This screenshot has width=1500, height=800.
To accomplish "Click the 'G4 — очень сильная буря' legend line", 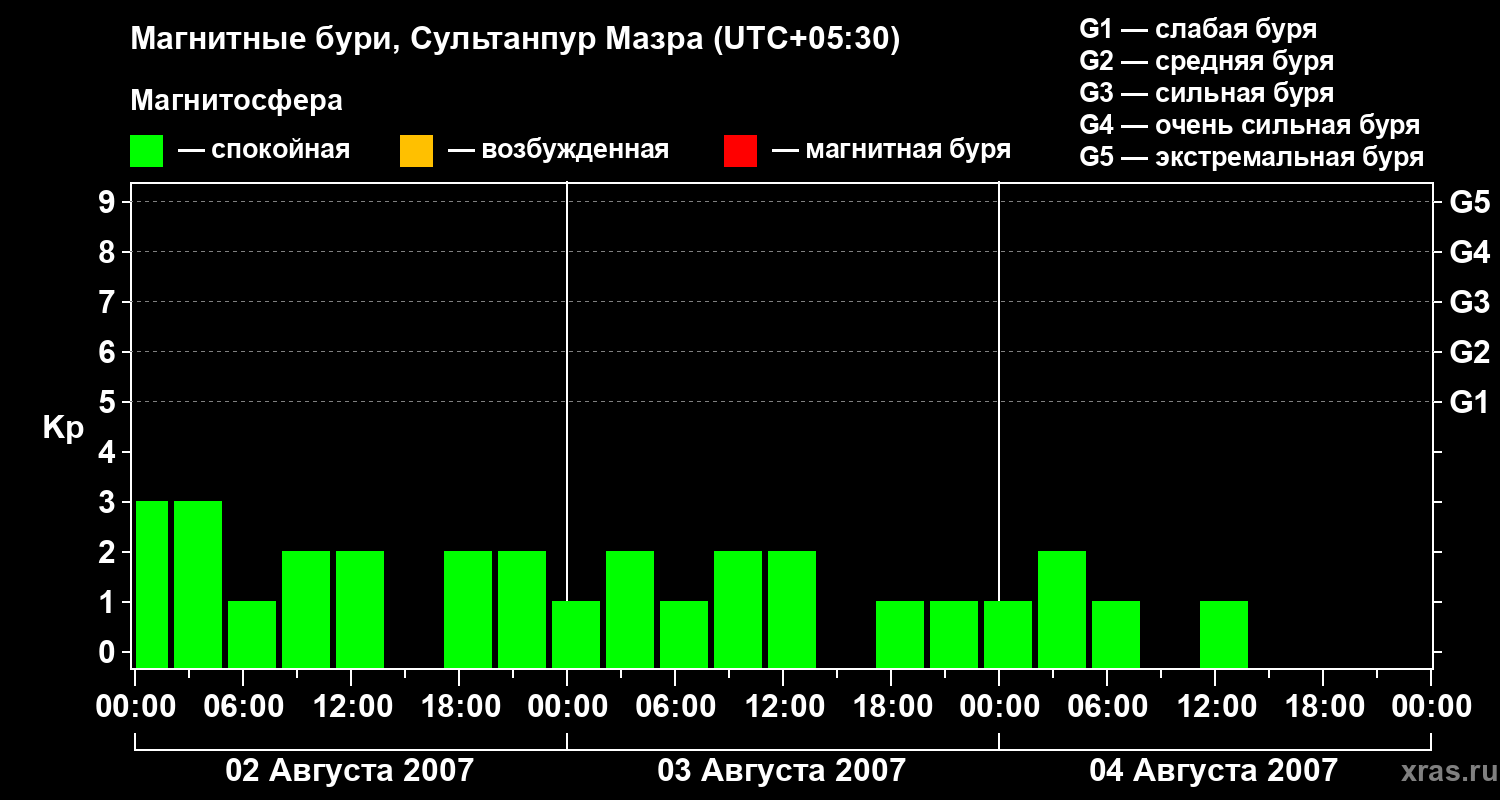I will click(1250, 125).
